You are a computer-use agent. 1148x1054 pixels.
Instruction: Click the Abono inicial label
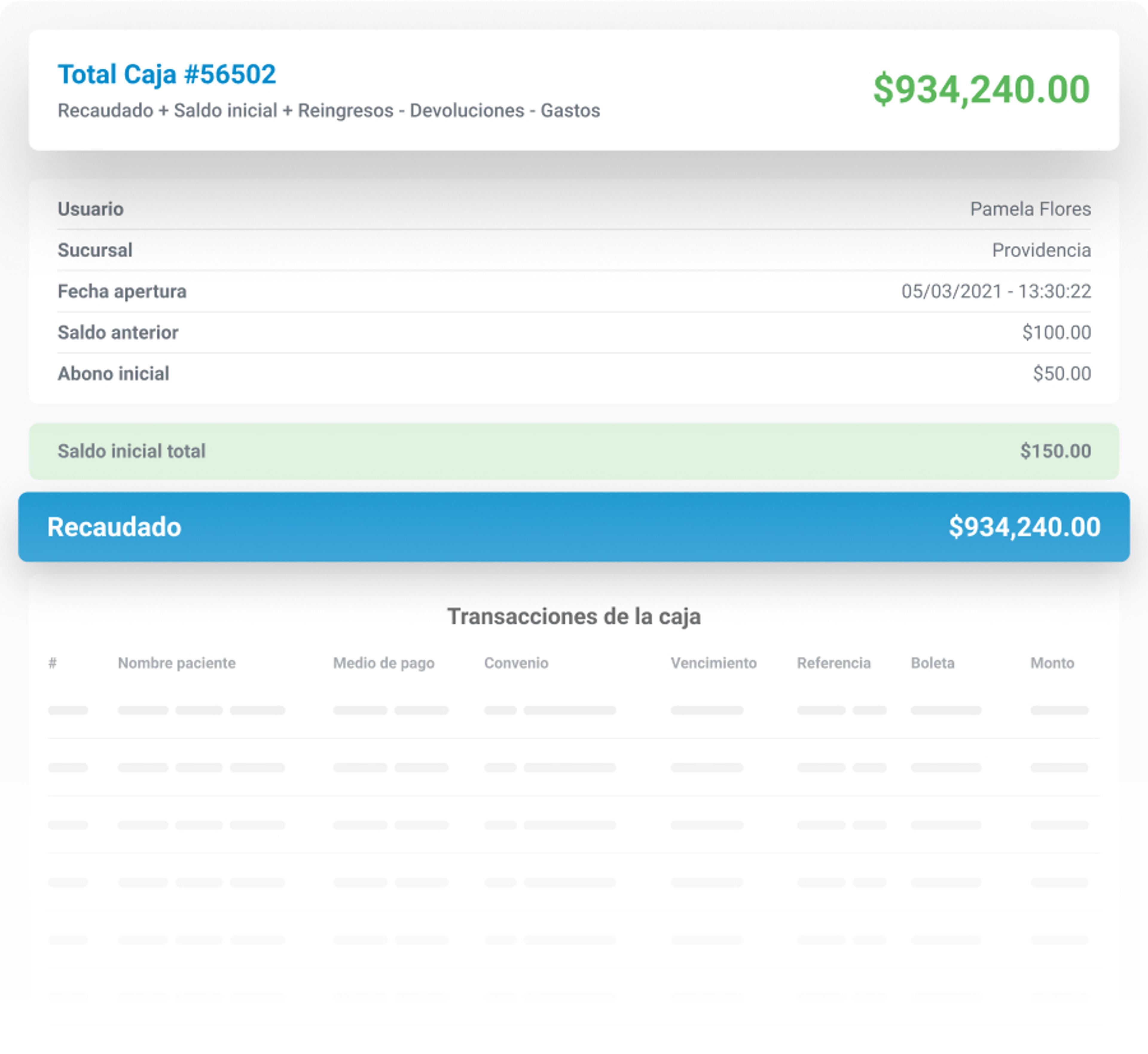coord(113,374)
